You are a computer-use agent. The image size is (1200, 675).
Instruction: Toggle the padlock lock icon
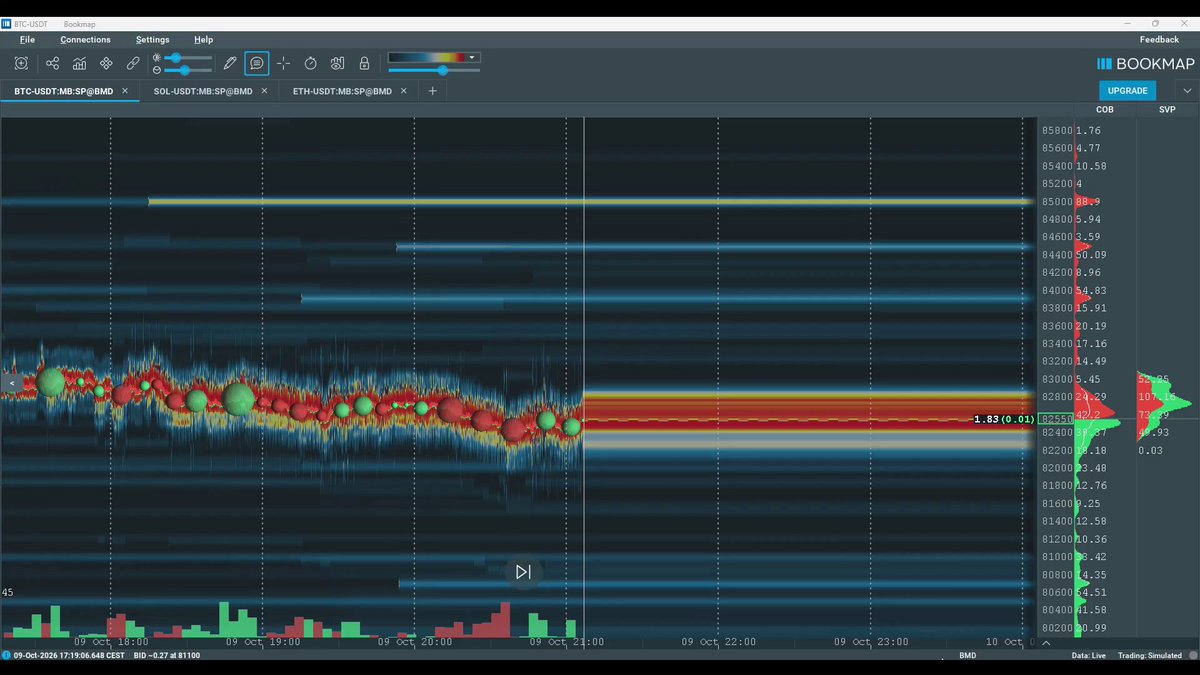click(365, 63)
